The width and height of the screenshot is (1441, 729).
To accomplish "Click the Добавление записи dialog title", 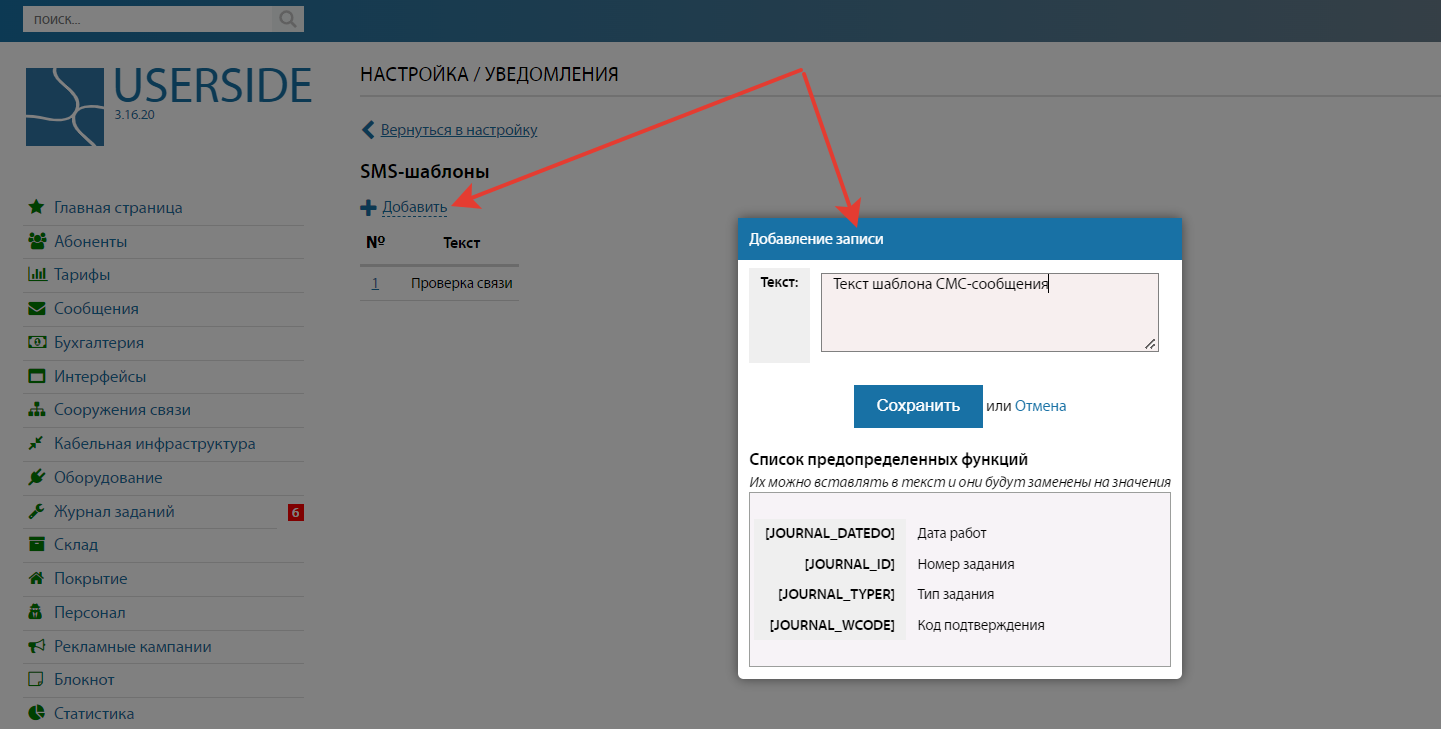I will click(817, 239).
